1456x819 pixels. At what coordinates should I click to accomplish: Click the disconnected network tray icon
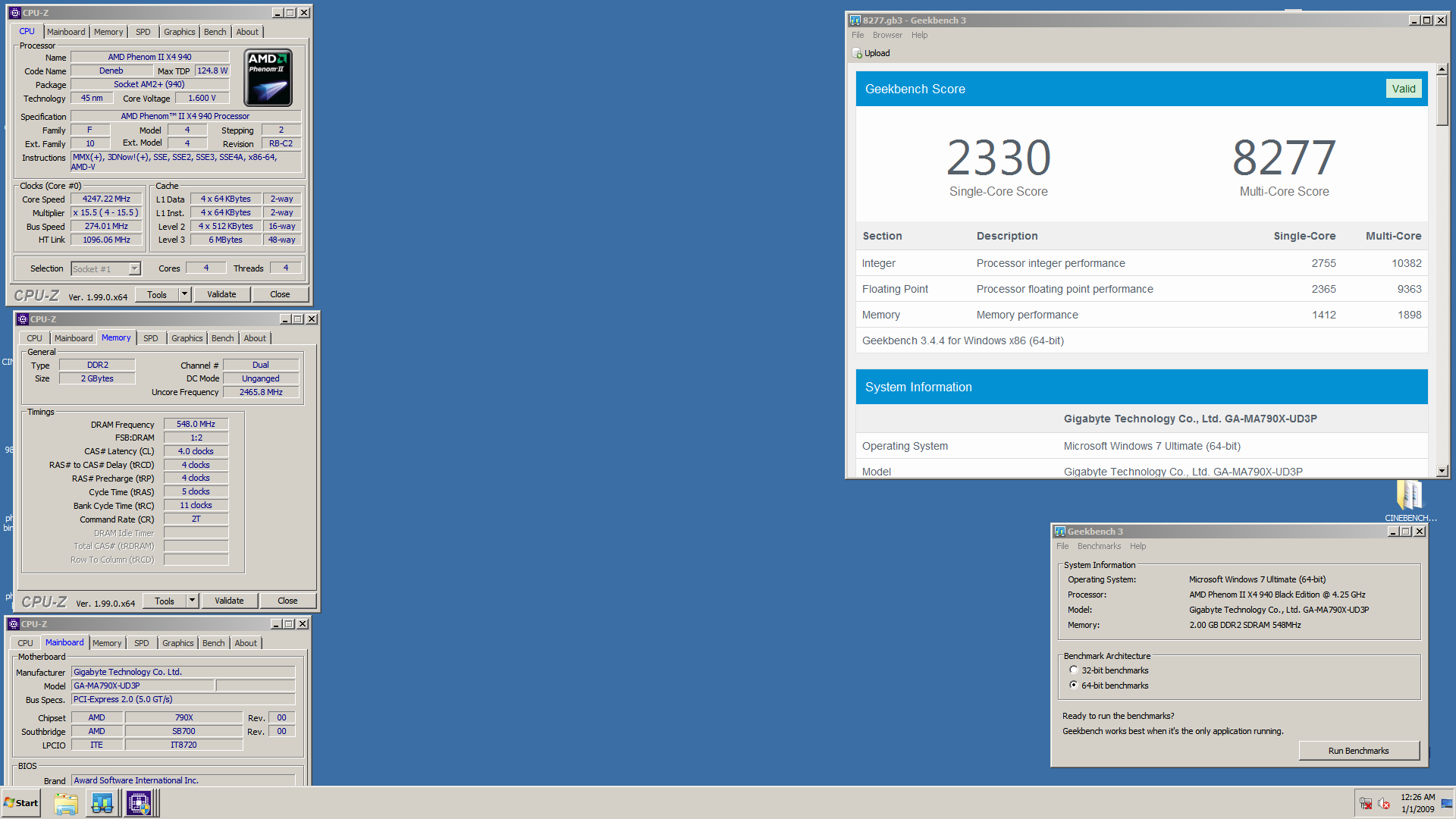pyautogui.click(x=1366, y=803)
